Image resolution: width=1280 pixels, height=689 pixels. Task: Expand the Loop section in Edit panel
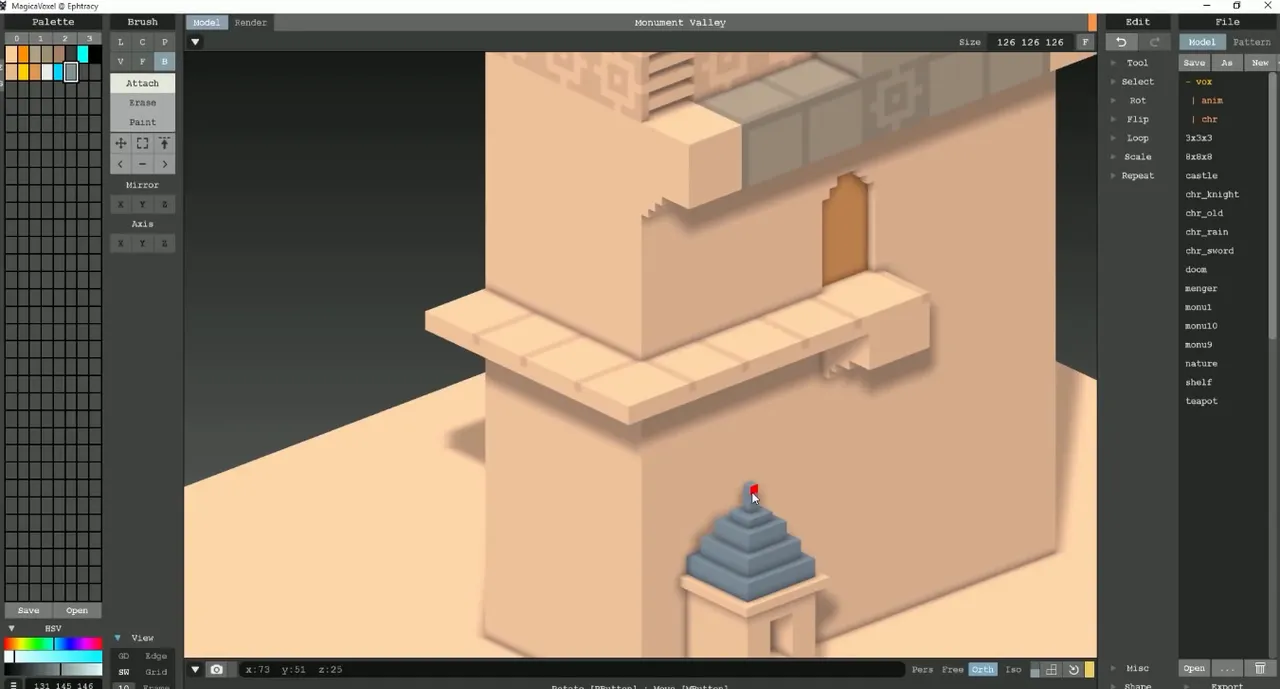pyautogui.click(x=1138, y=138)
